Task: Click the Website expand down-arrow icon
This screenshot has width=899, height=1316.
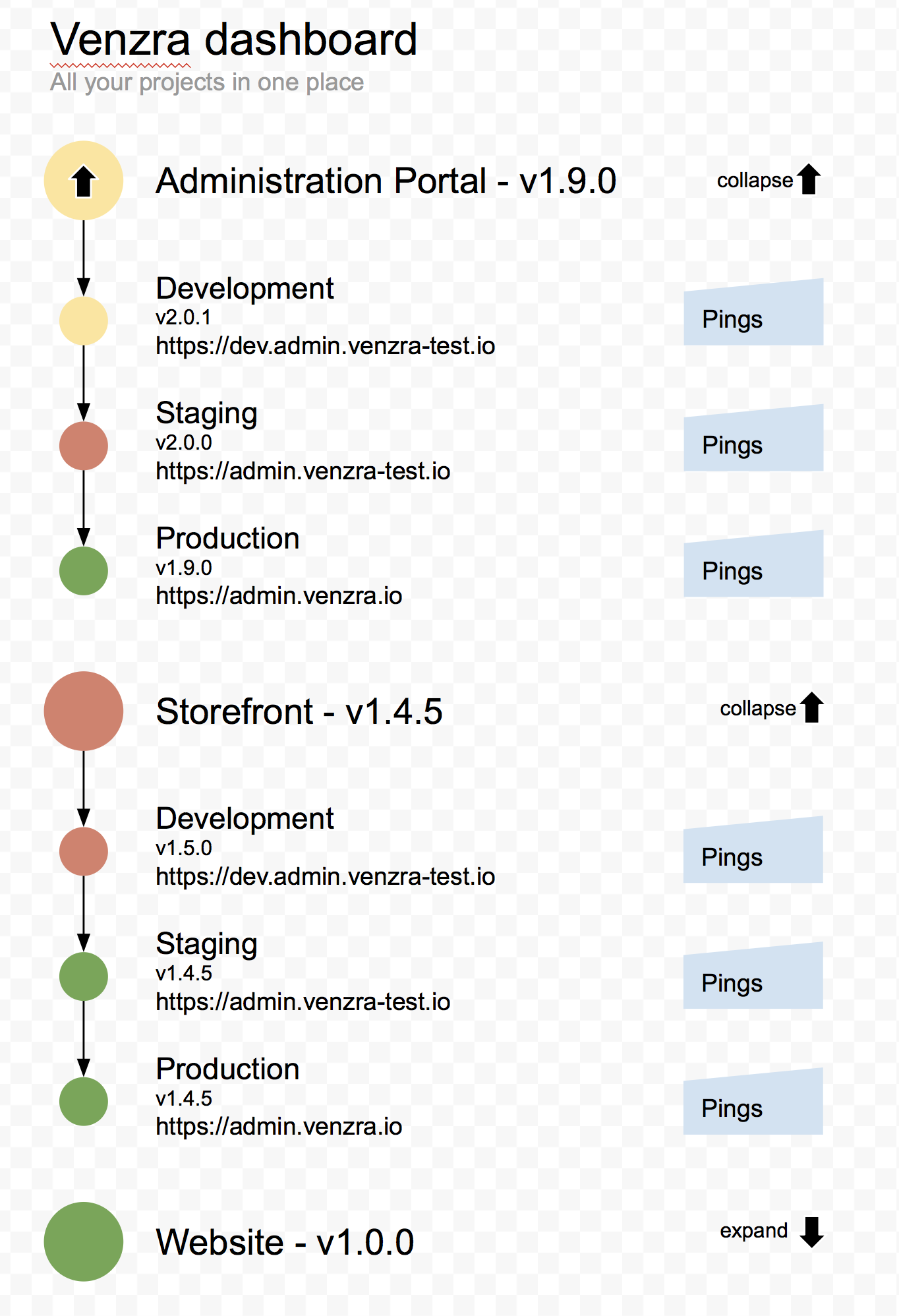Action: 812,1232
